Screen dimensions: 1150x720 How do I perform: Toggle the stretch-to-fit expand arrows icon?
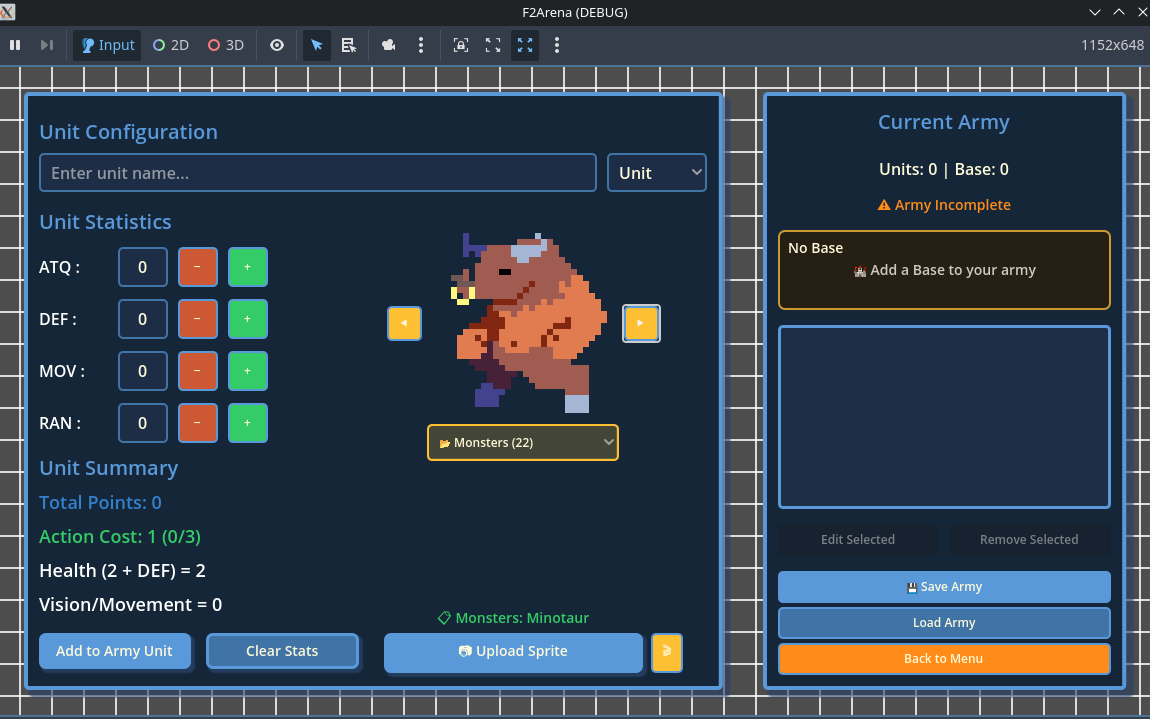525,45
